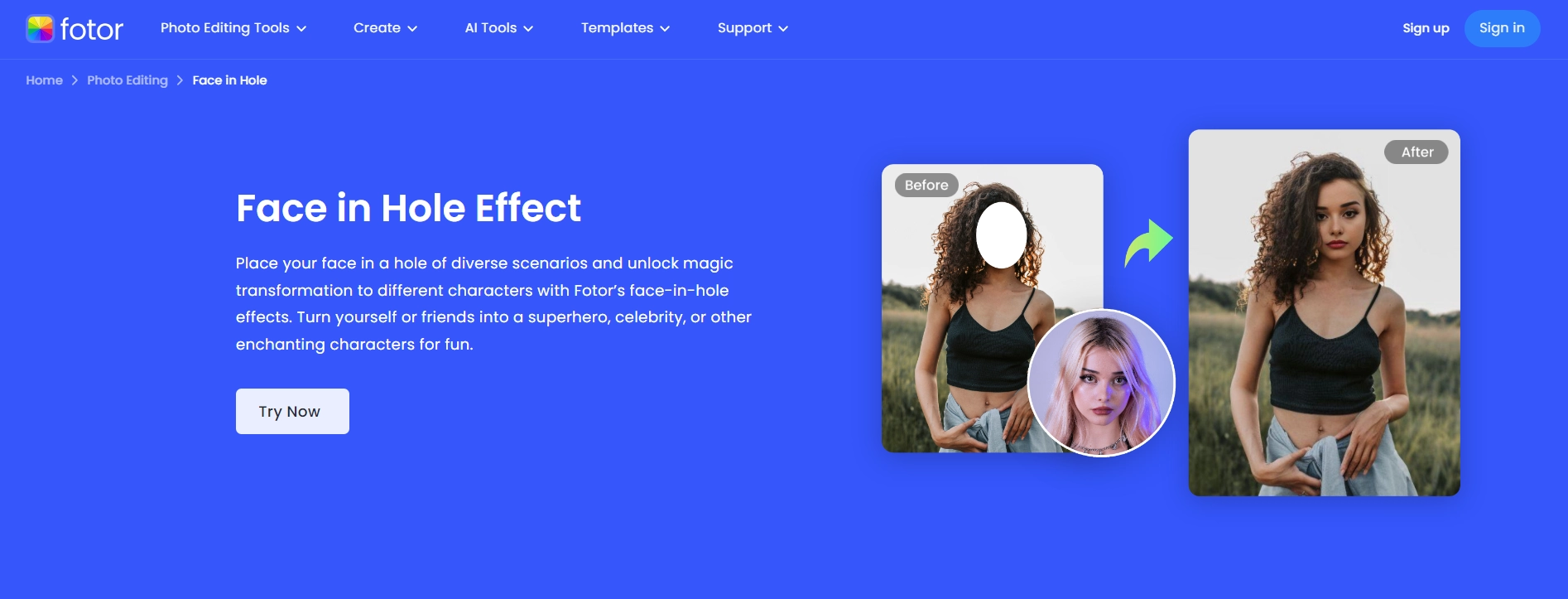Viewport: 1568px width, 599px height.
Task: Open the Templates menu
Action: (x=625, y=28)
